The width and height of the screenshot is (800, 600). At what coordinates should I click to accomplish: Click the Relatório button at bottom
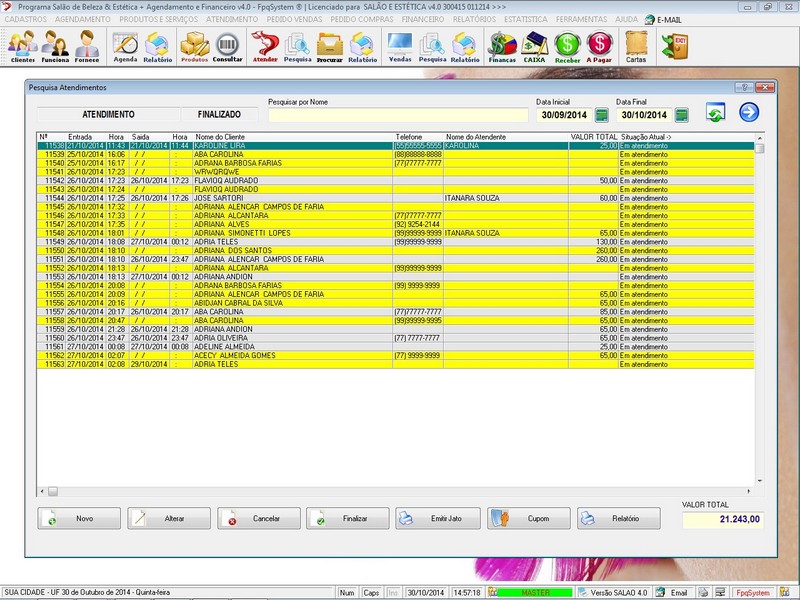(619, 518)
